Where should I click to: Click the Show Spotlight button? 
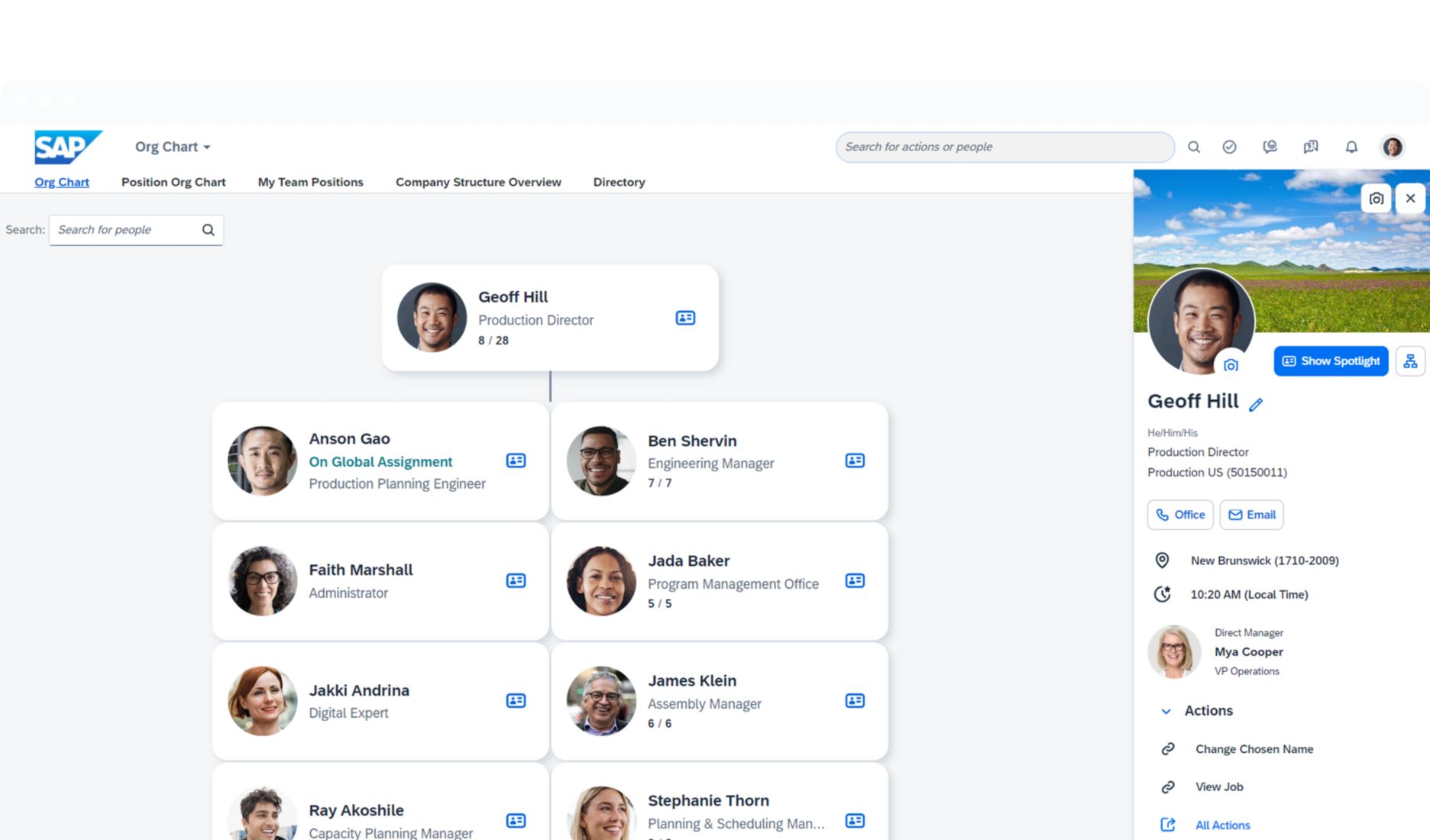1331,361
